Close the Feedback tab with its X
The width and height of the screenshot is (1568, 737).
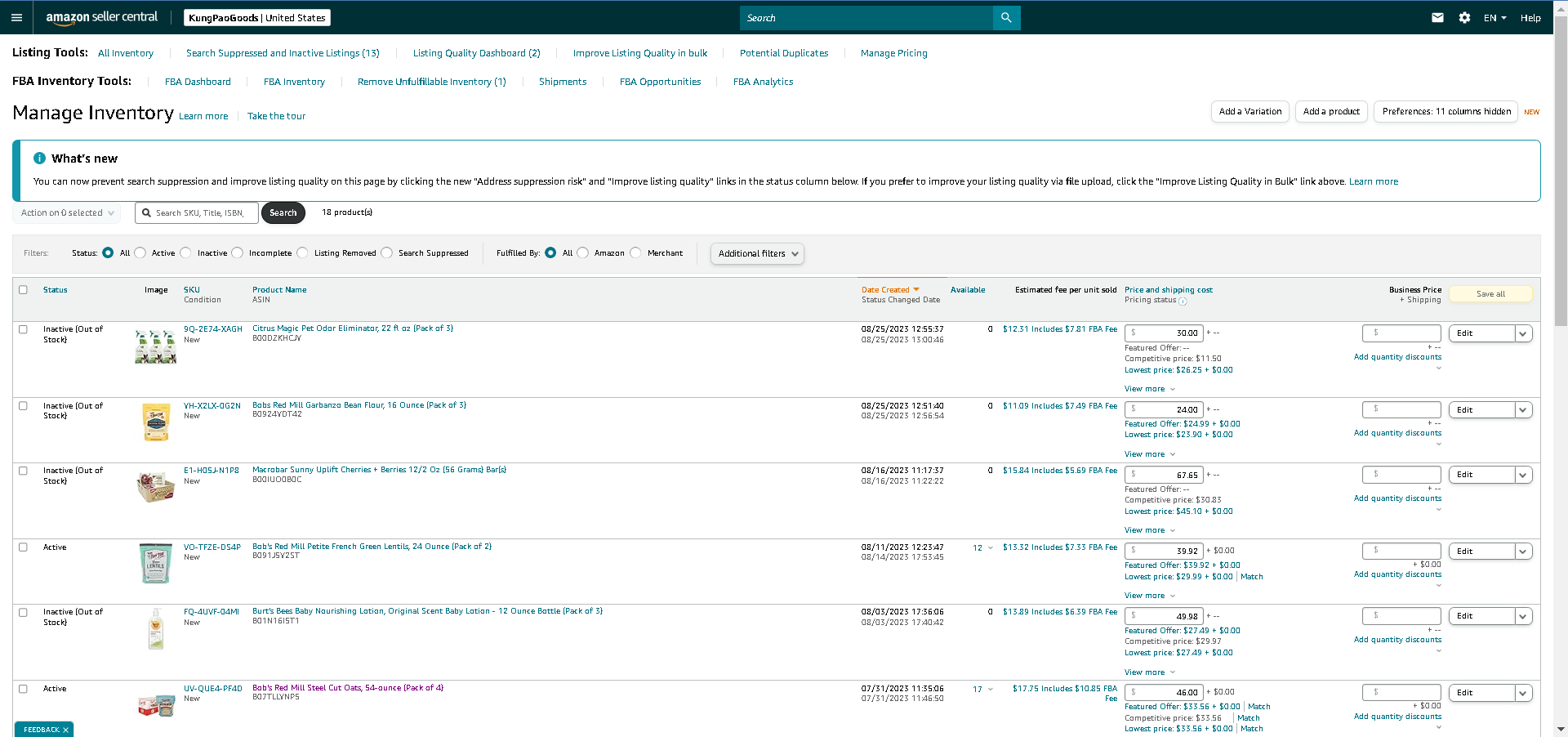(x=65, y=730)
